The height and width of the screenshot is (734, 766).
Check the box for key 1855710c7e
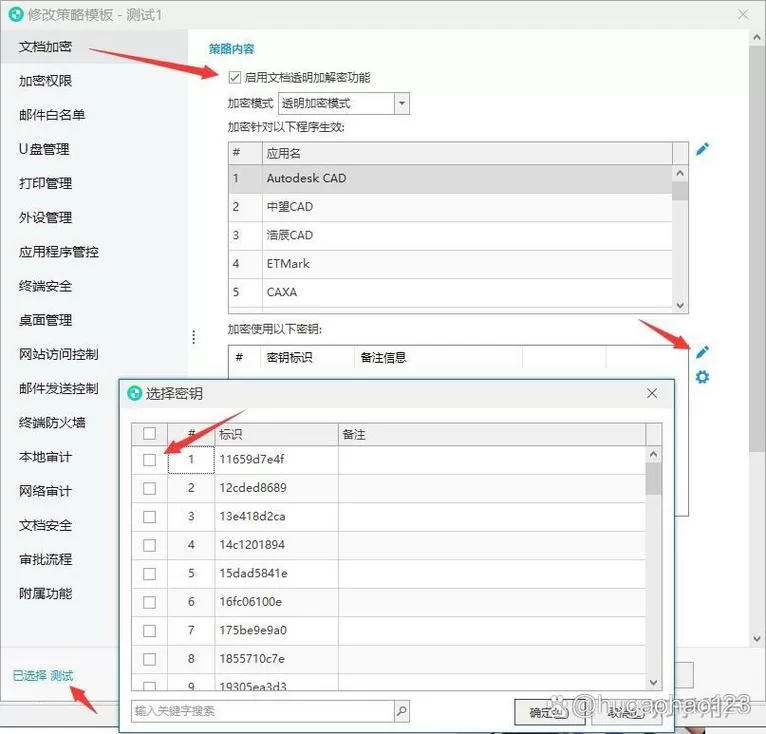(x=149, y=659)
